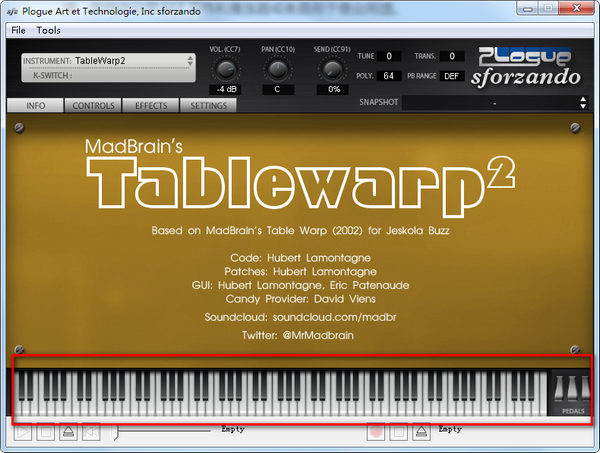Open the File menu

click(x=19, y=31)
